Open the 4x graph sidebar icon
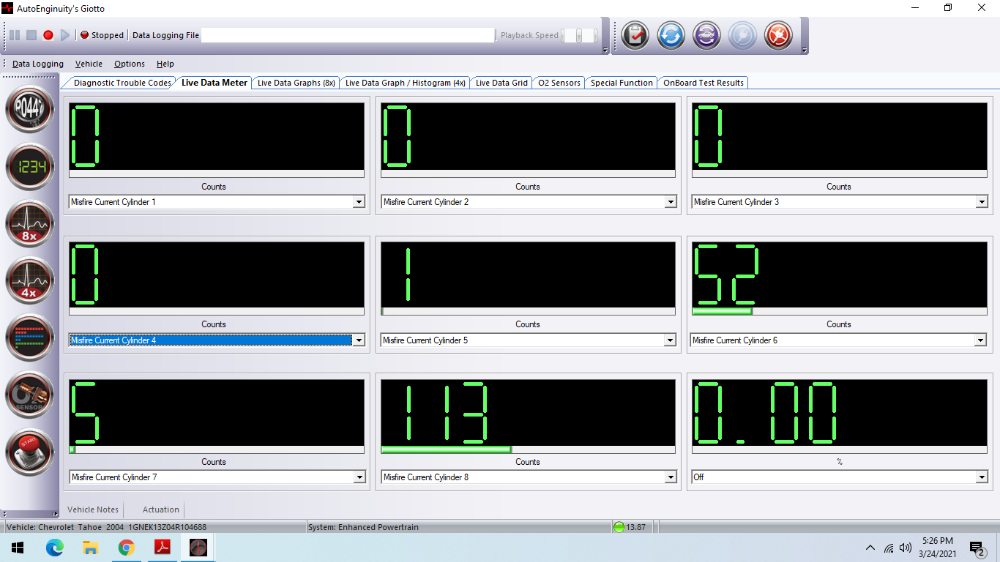This screenshot has height=562, width=1000. click(31, 281)
